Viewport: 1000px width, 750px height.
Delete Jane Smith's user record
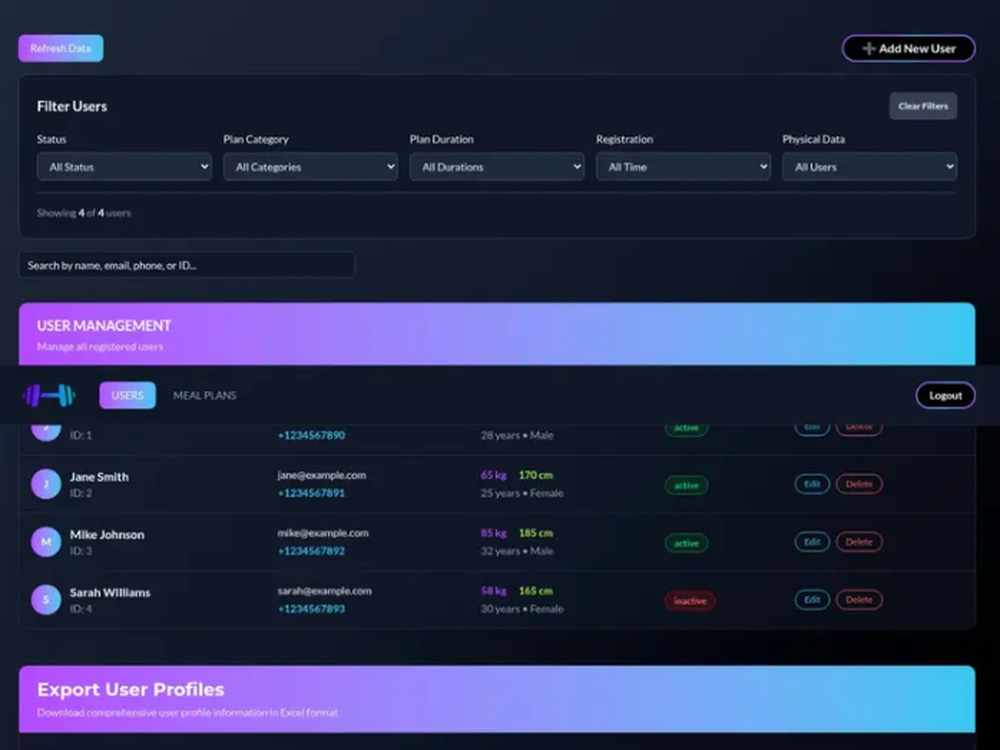859,484
